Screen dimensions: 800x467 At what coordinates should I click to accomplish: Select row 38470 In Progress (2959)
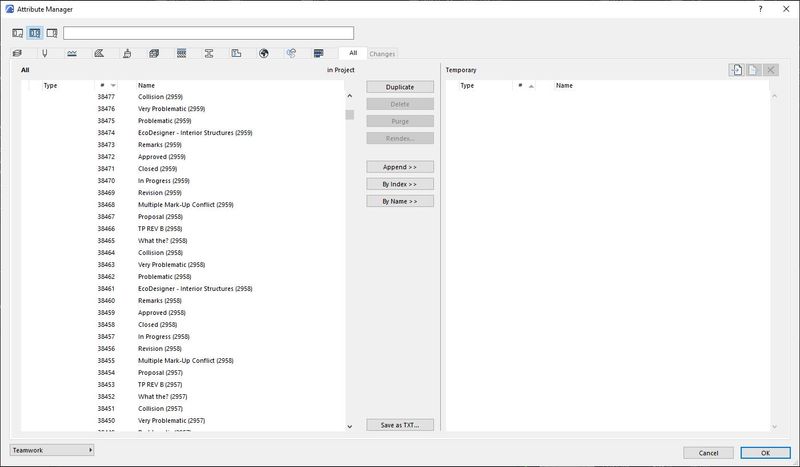click(183, 181)
